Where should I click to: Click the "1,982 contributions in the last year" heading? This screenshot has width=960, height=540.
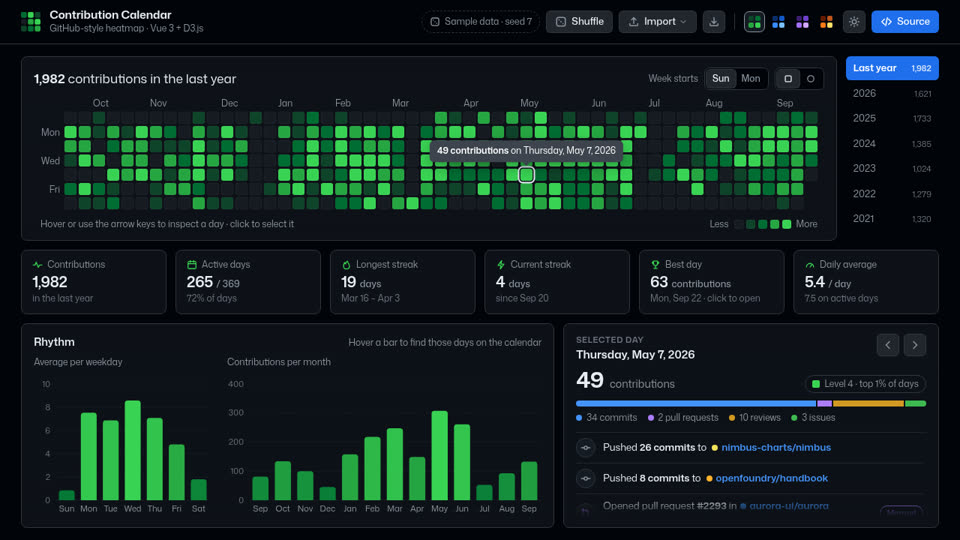pos(135,79)
